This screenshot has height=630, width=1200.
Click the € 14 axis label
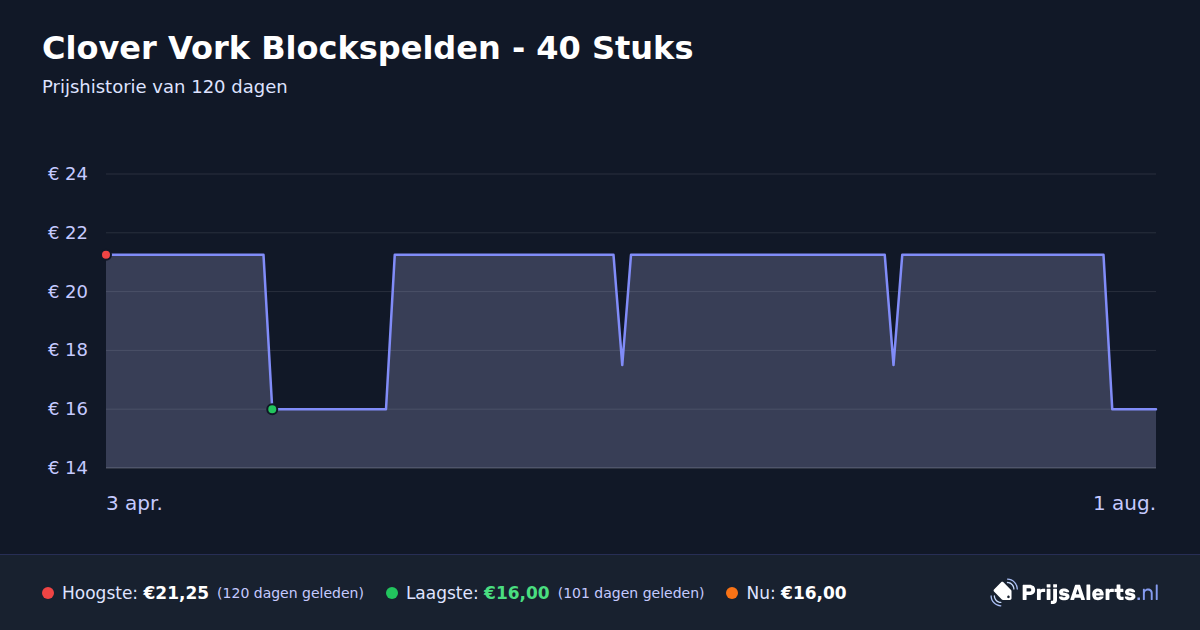[x=68, y=468]
